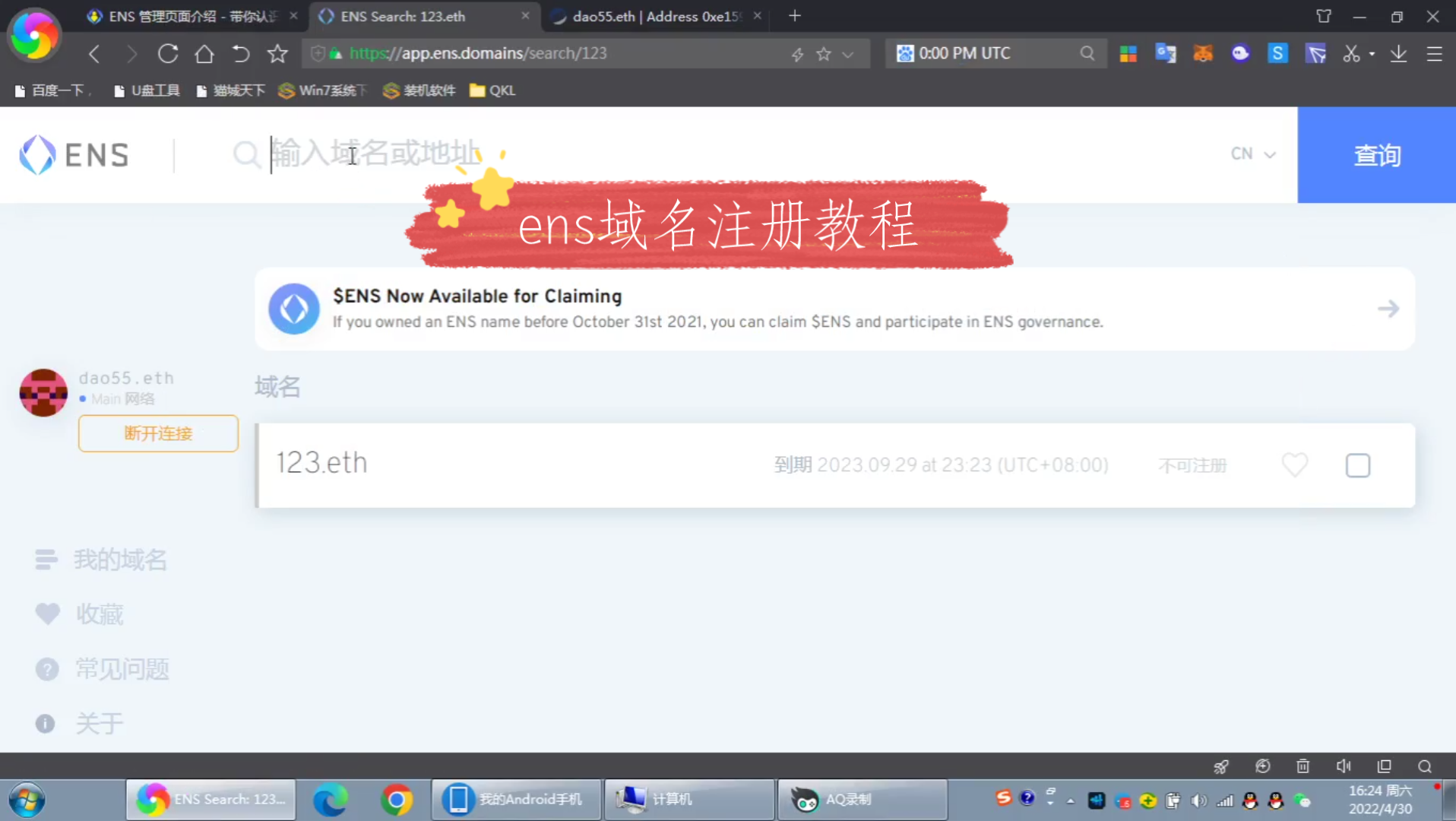Viewport: 1456px width, 821px height.
Task: Click the browser forward arrow
Action: pyautogui.click(x=131, y=54)
